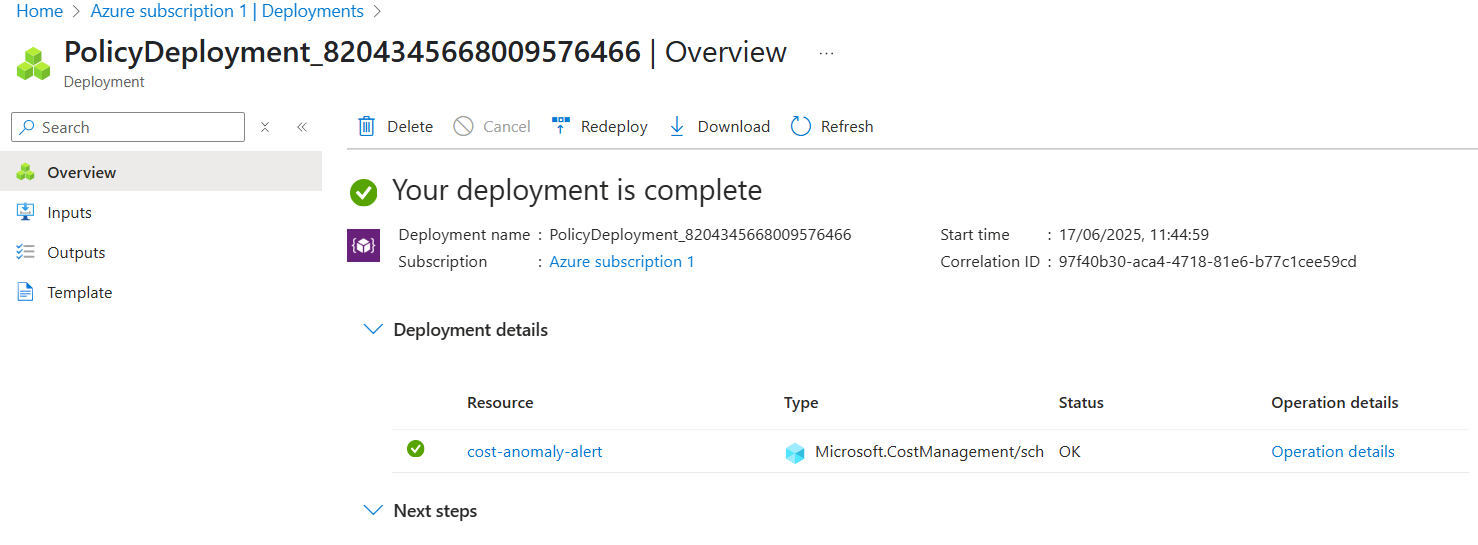The width and height of the screenshot is (1478, 545).
Task: Click the 'Your deployment is complete' heading
Action: tap(577, 190)
